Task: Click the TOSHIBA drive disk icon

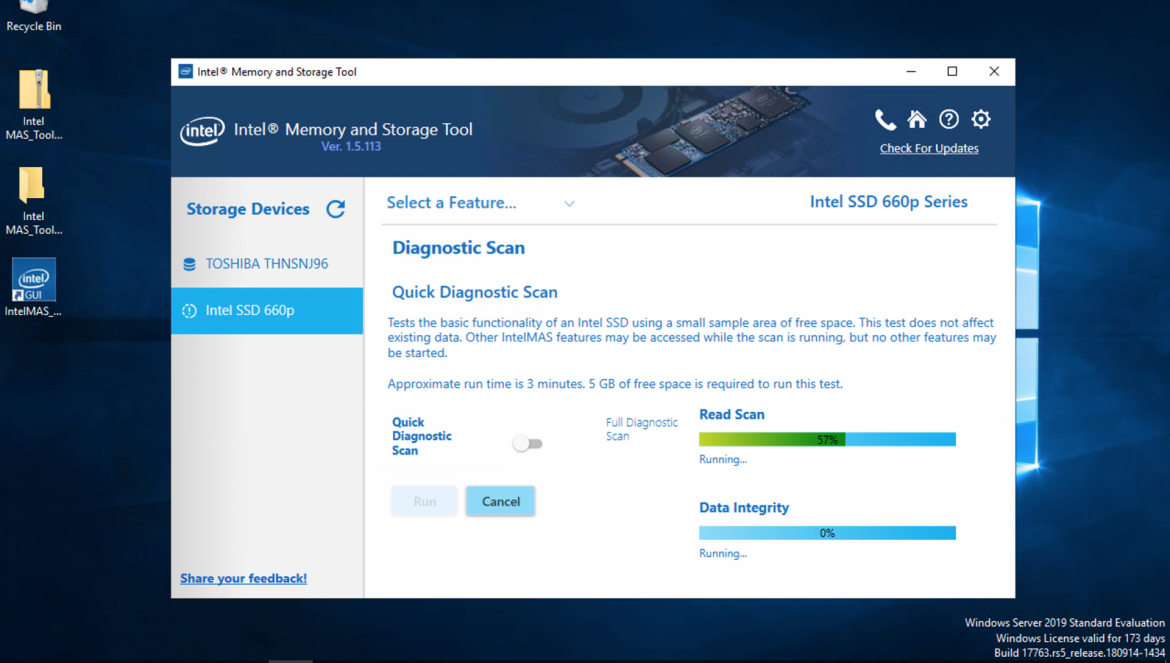Action: pos(190,264)
